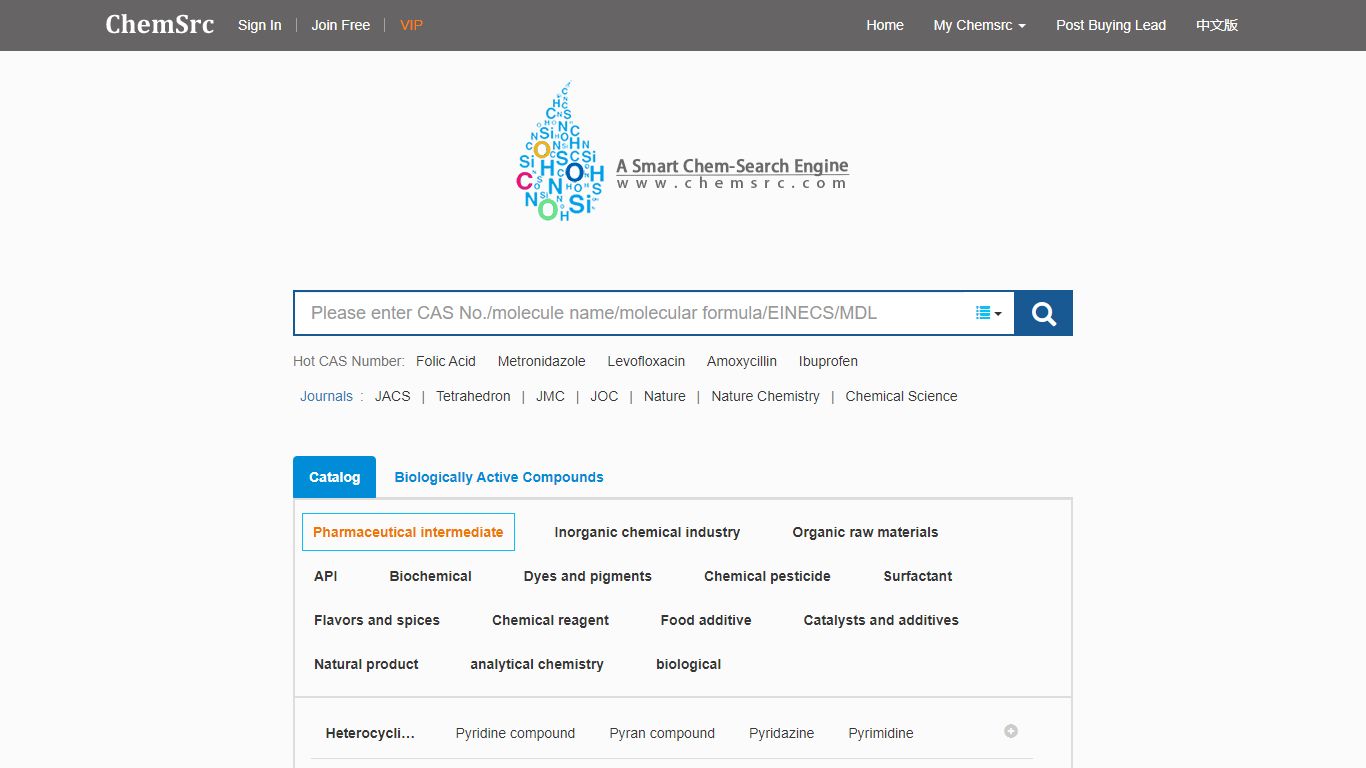This screenshot has height=768, width=1366.
Task: Select the Surfactant category
Action: (917, 576)
